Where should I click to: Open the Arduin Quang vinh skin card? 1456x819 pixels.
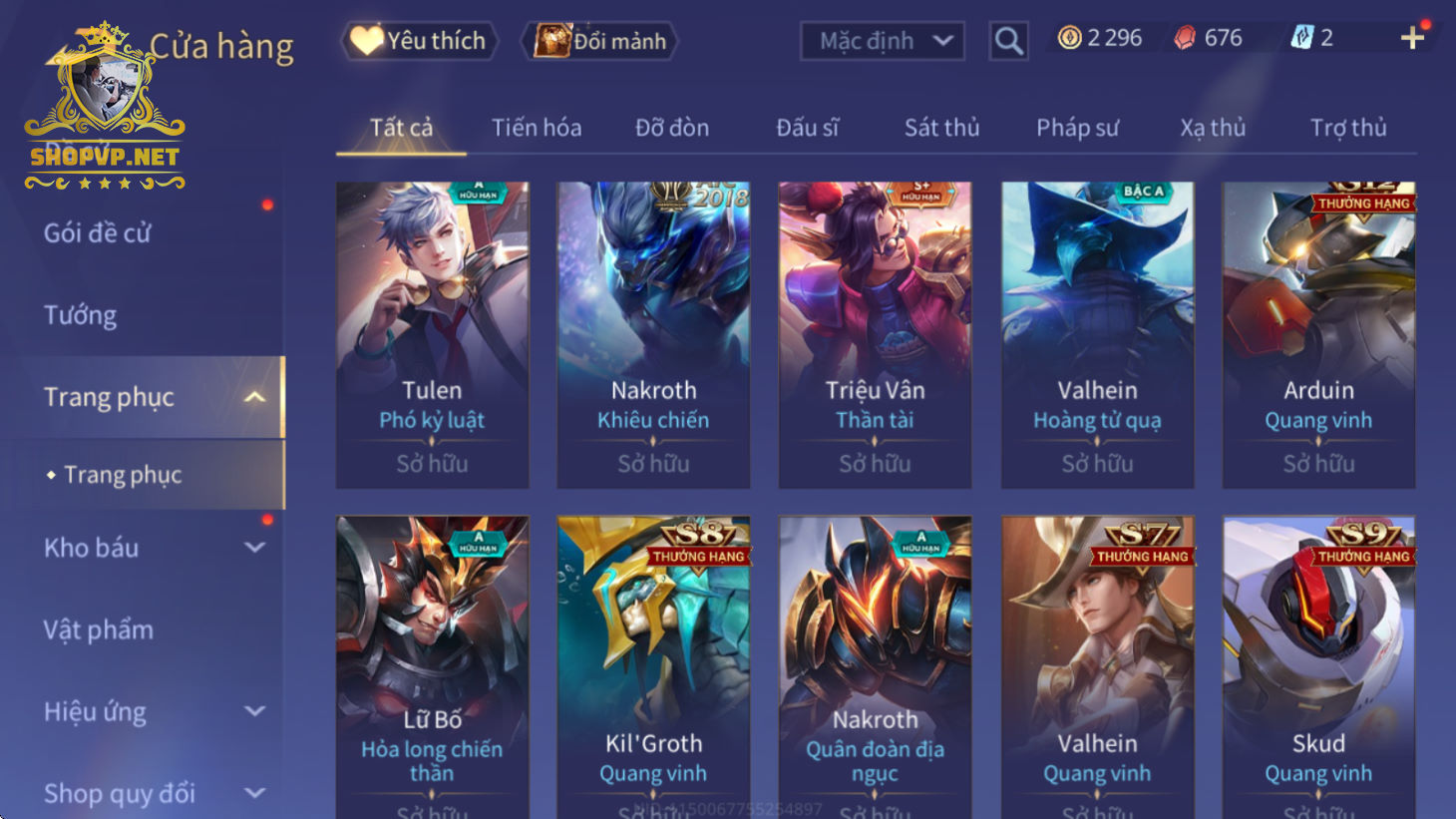(x=1318, y=335)
